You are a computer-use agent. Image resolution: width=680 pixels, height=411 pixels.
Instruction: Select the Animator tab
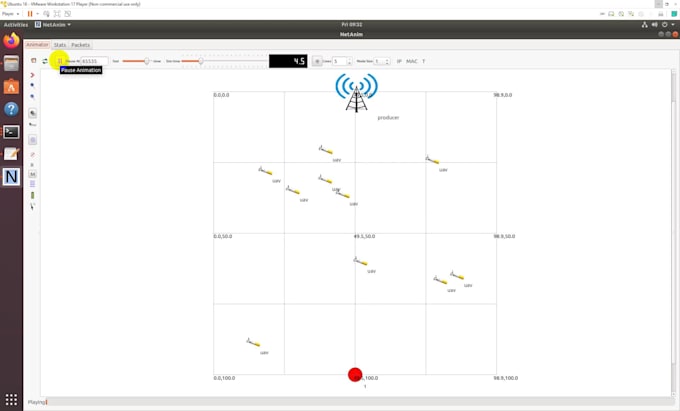(x=37, y=45)
